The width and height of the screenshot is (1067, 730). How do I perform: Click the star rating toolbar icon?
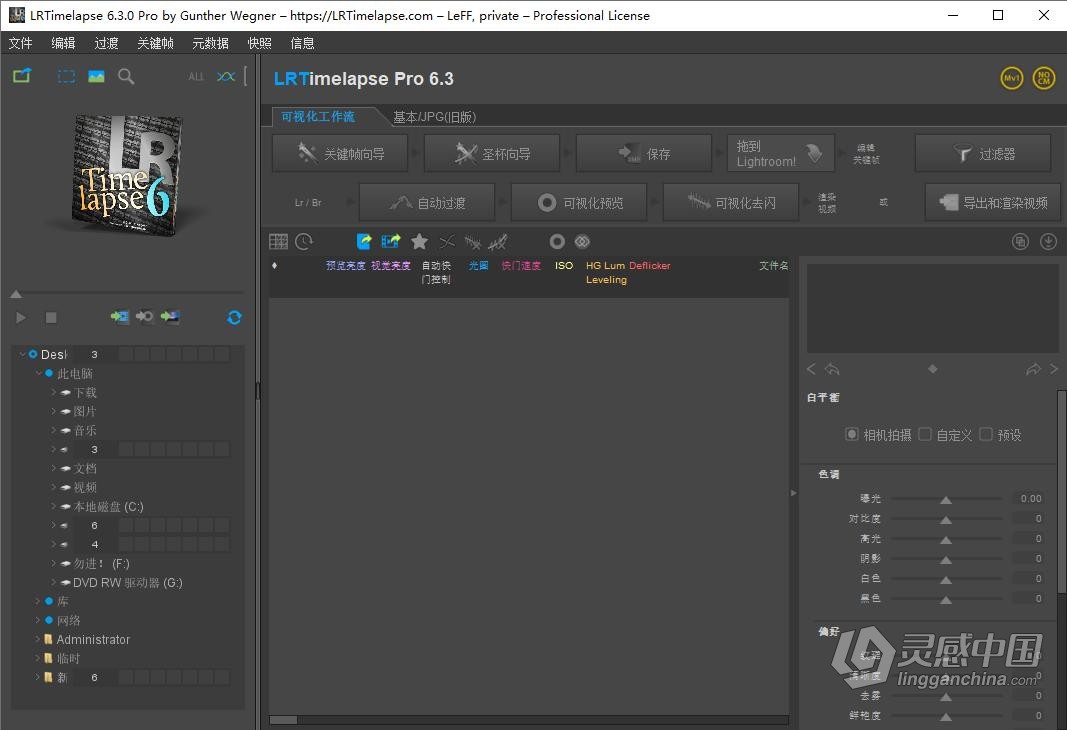pos(420,241)
